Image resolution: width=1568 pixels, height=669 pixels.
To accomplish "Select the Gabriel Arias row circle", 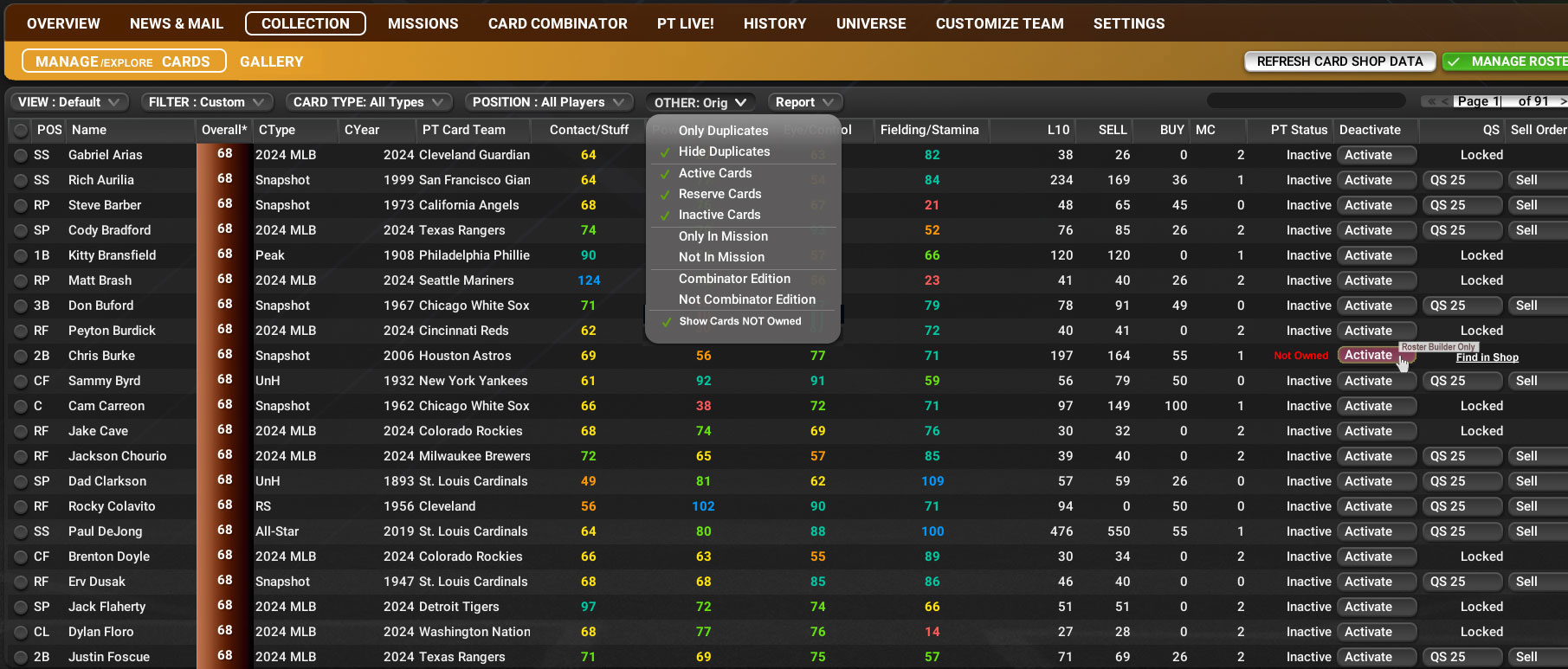I will coord(21,156).
